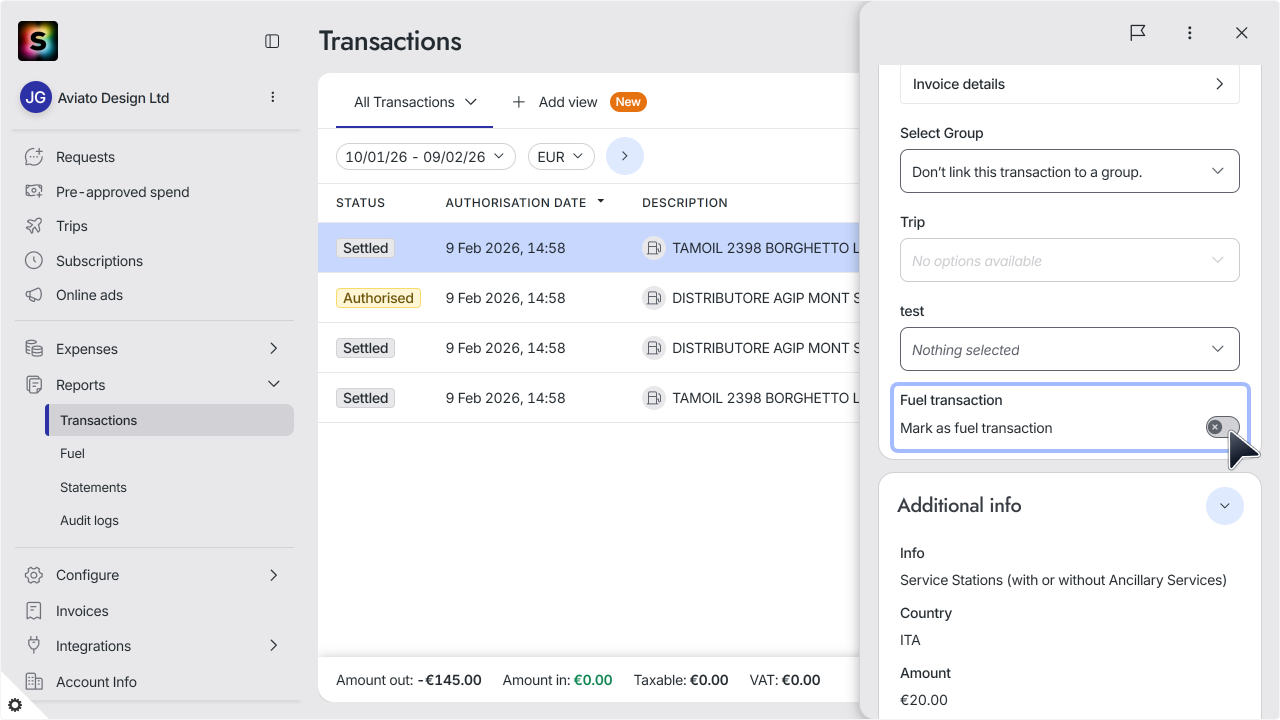Screen dimensions: 1280x720
Task: Click the Amount out total -€145.00
Action: click(x=447, y=680)
